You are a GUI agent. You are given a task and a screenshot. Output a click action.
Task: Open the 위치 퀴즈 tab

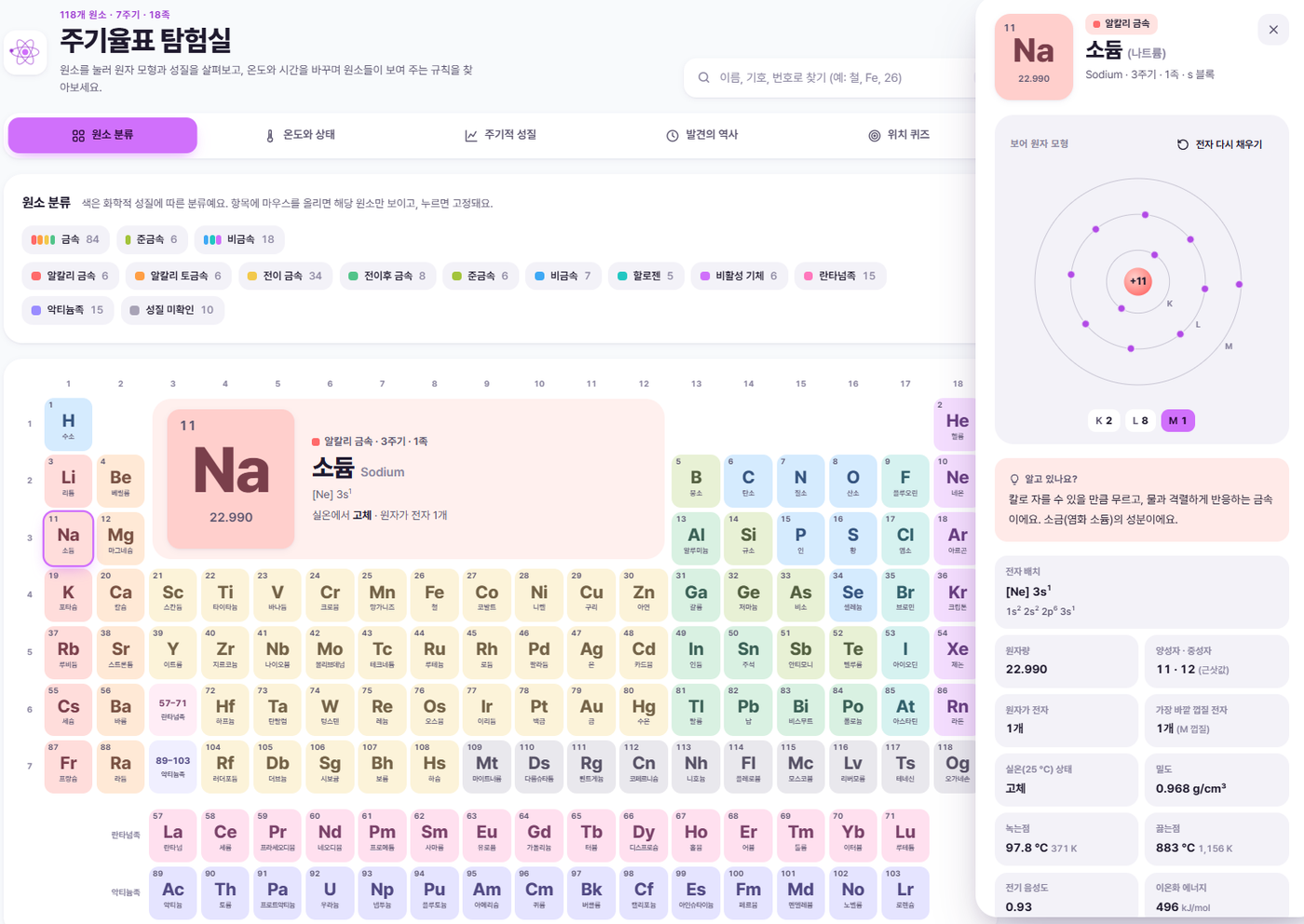899,135
